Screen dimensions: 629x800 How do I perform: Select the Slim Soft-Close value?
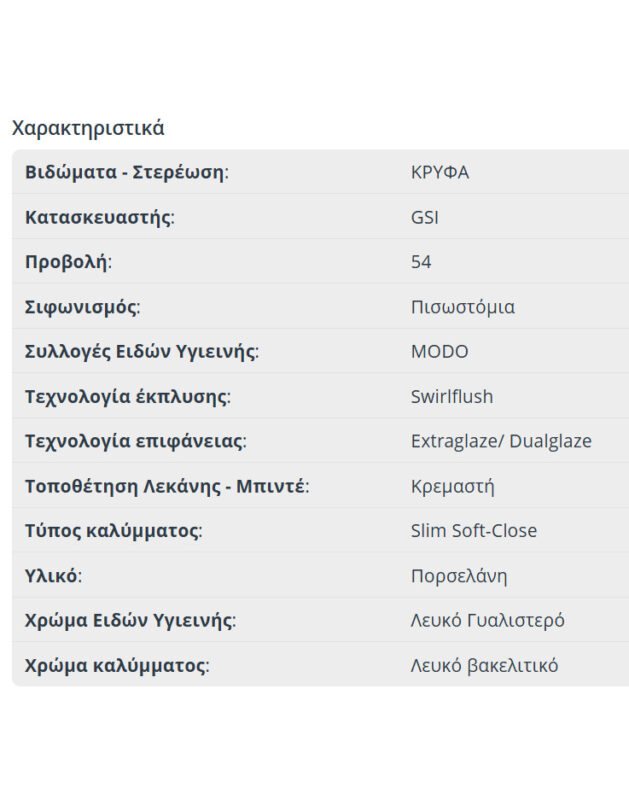pyautogui.click(x=473, y=531)
